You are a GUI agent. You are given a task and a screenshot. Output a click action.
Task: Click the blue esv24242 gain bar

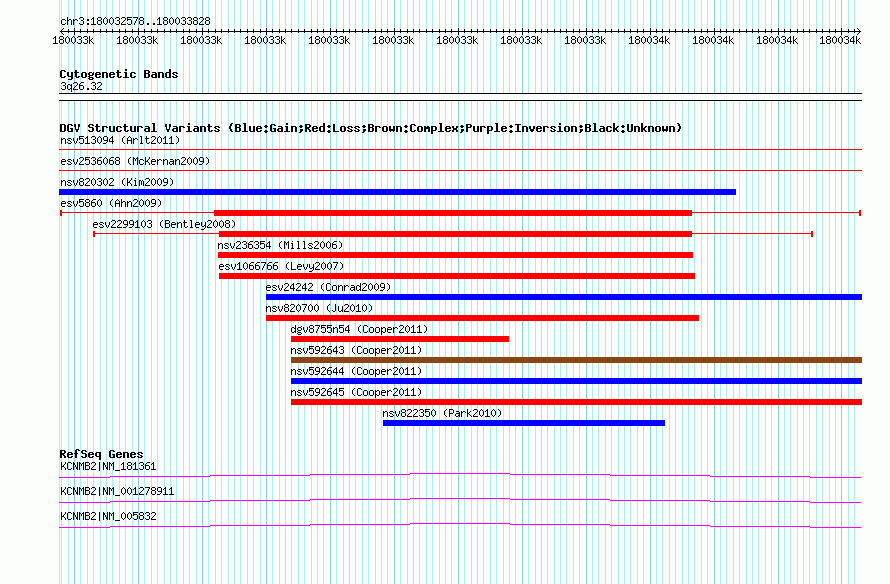564,297
